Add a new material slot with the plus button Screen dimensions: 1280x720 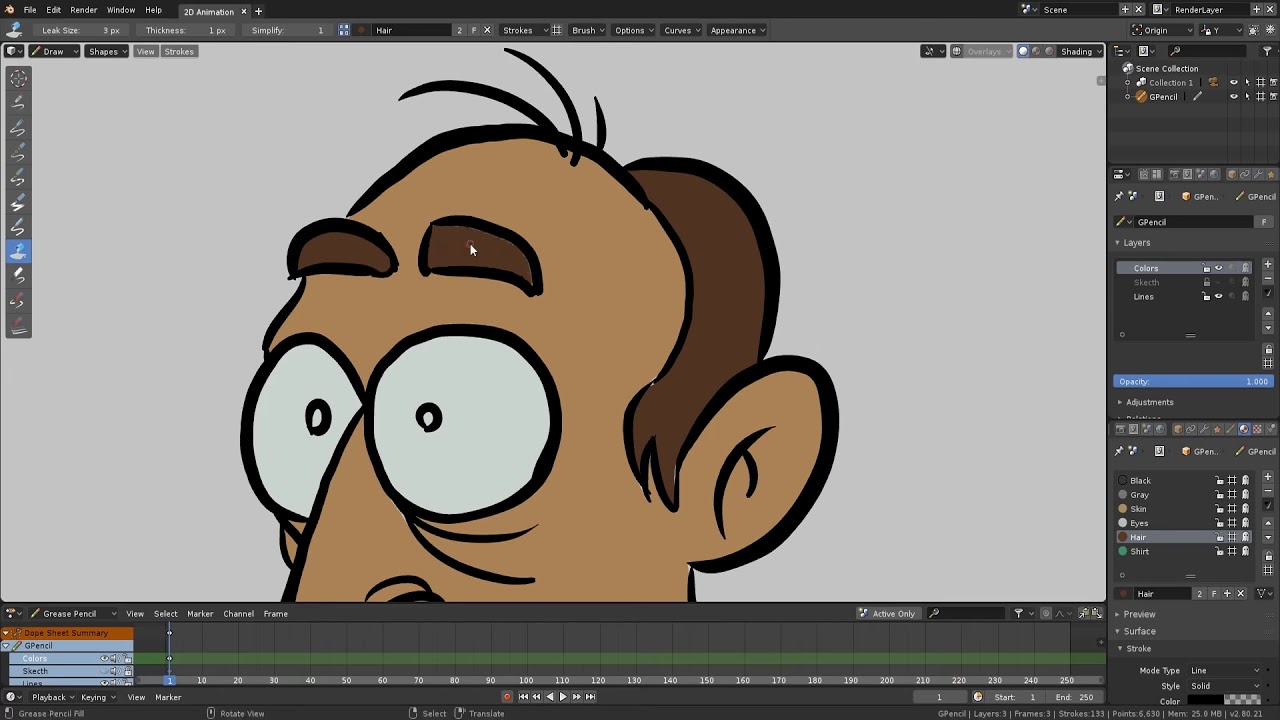coord(1268,478)
